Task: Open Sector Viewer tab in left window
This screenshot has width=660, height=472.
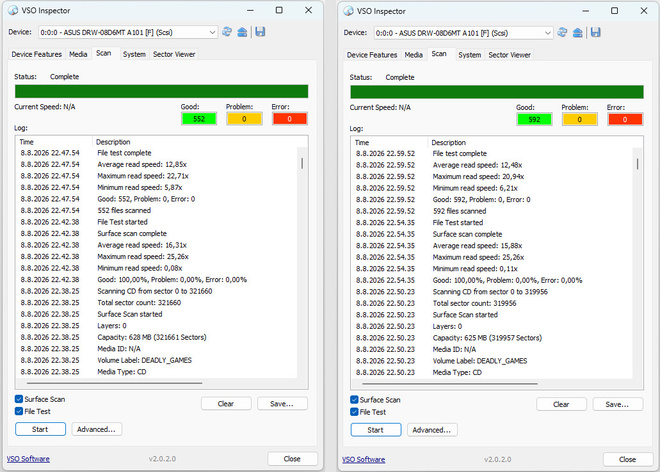Action: pyautogui.click(x=174, y=54)
